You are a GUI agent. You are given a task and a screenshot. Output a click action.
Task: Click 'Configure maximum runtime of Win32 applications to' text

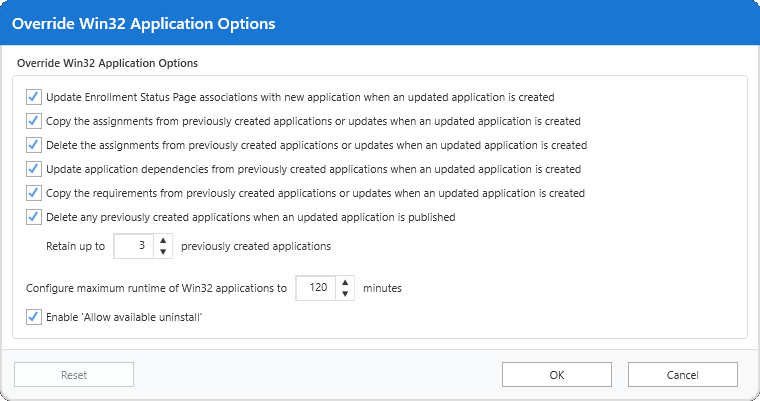tap(157, 288)
